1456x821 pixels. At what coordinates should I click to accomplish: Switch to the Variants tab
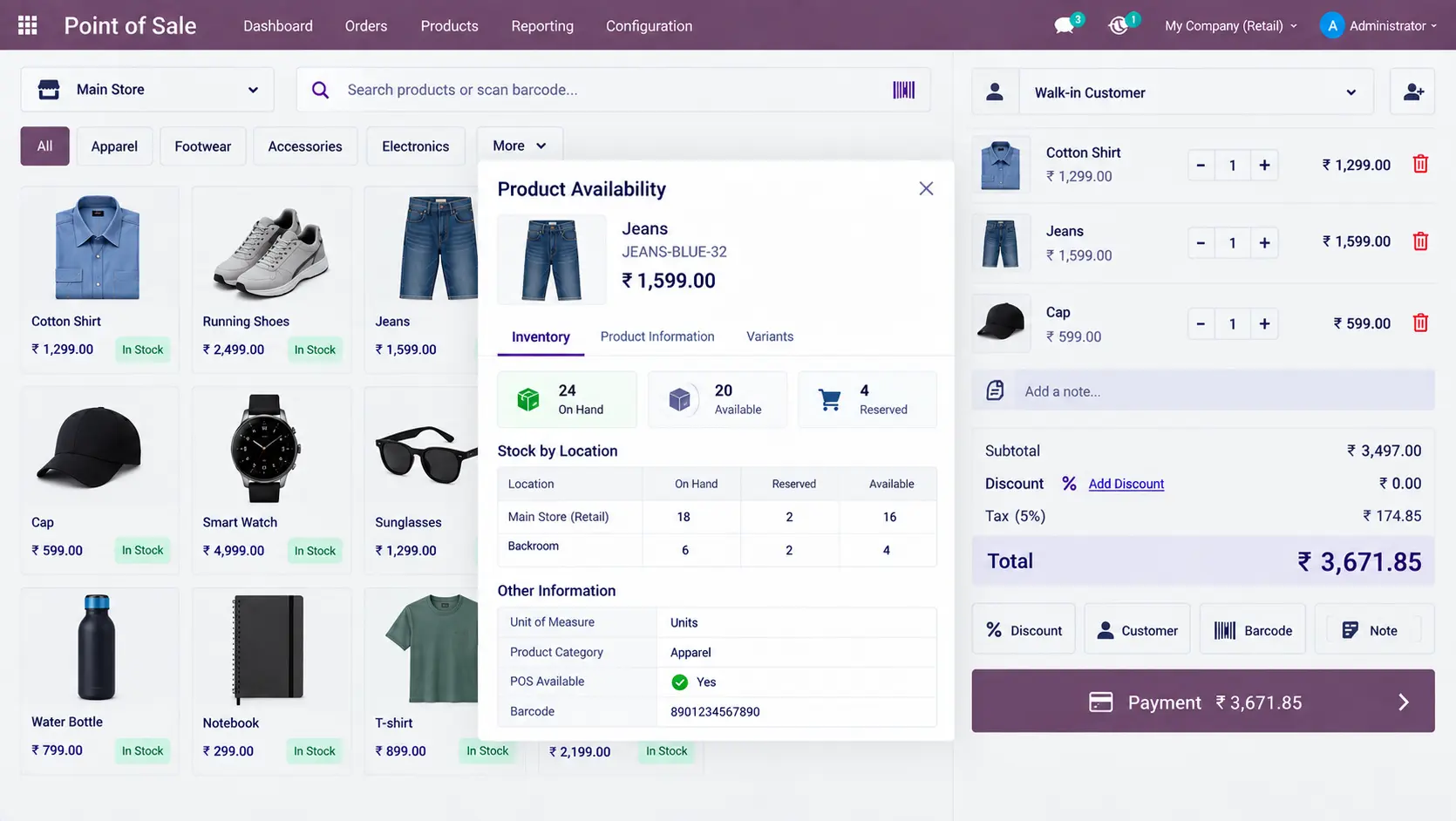770,336
